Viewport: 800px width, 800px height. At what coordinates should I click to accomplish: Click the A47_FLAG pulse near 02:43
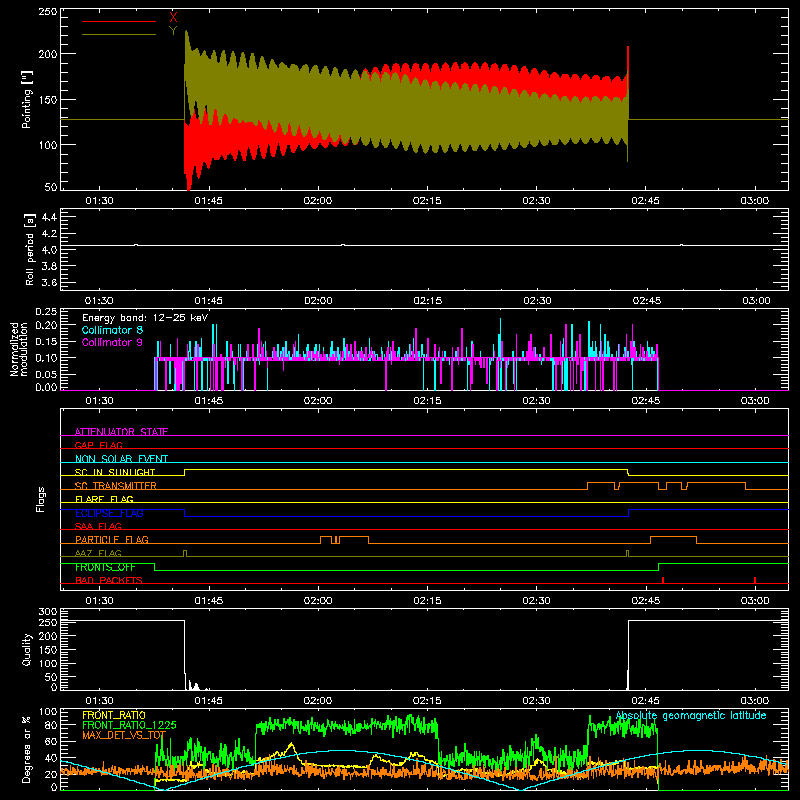(x=628, y=553)
